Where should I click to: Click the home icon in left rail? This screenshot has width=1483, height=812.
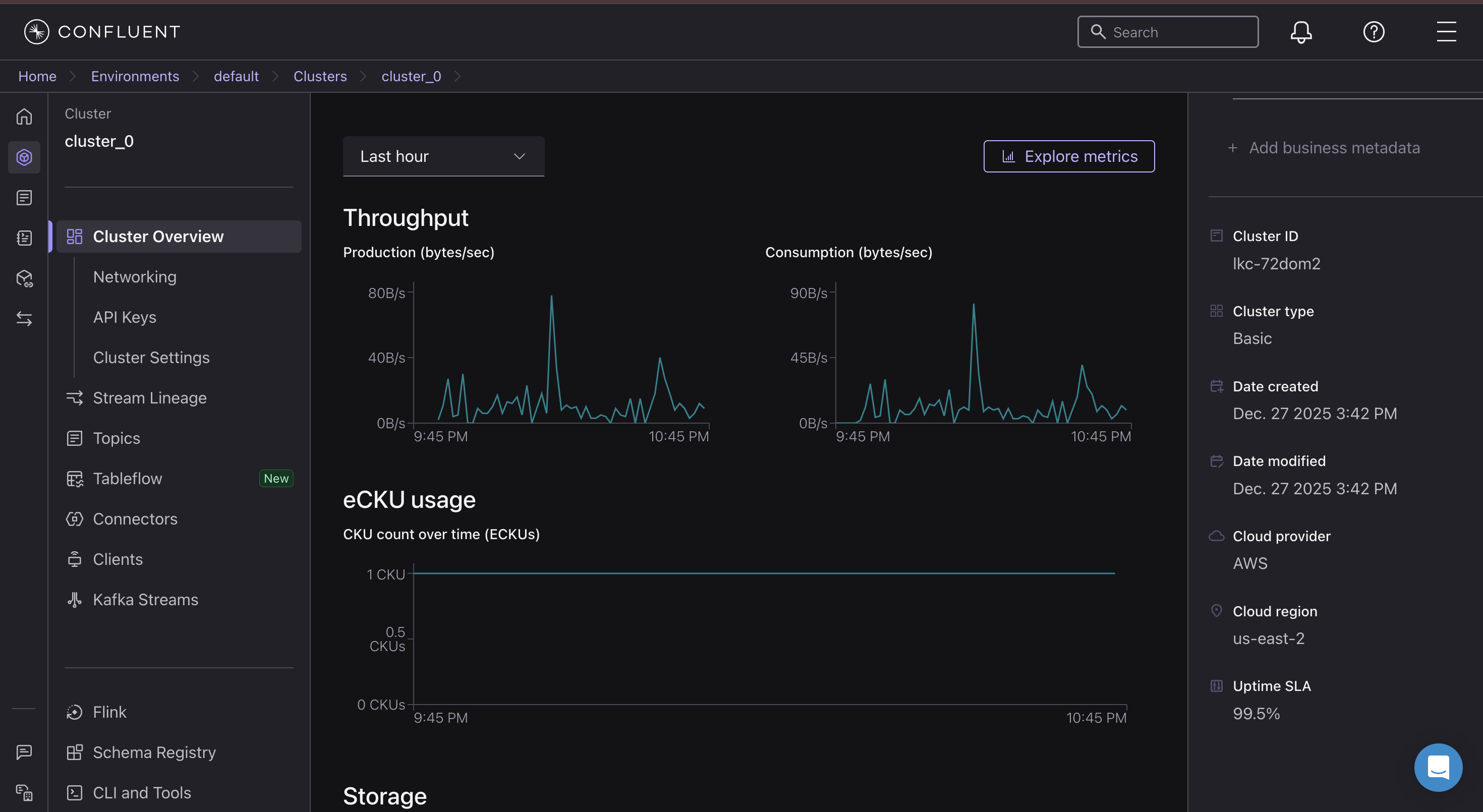coord(24,117)
